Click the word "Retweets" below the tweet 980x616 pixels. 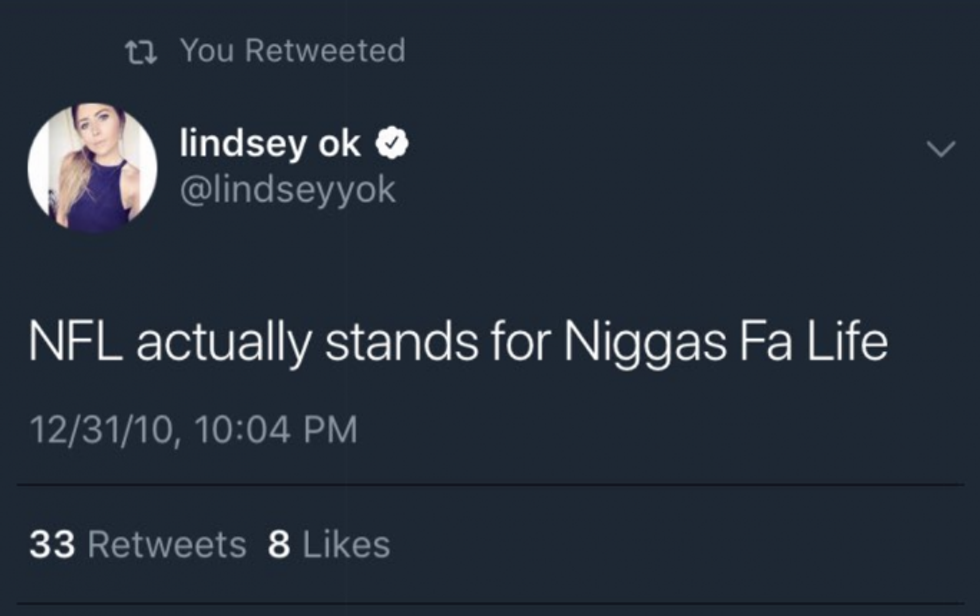[x=167, y=545]
